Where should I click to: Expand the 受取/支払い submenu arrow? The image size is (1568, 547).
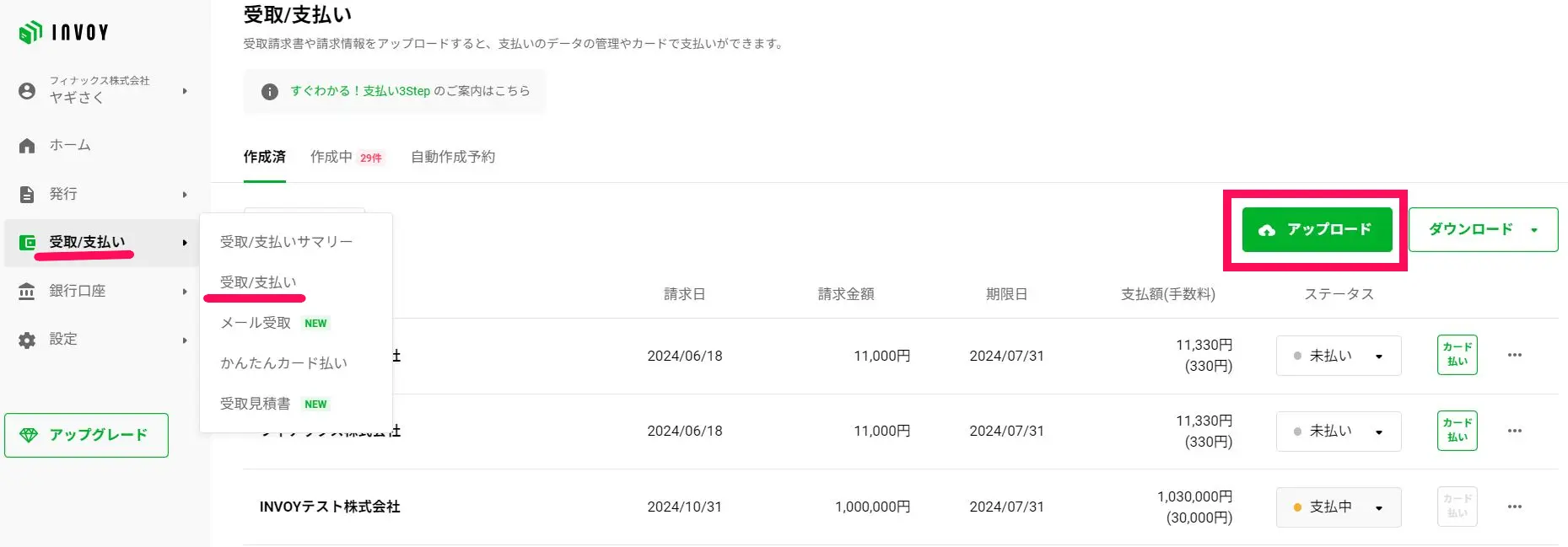coord(185,243)
